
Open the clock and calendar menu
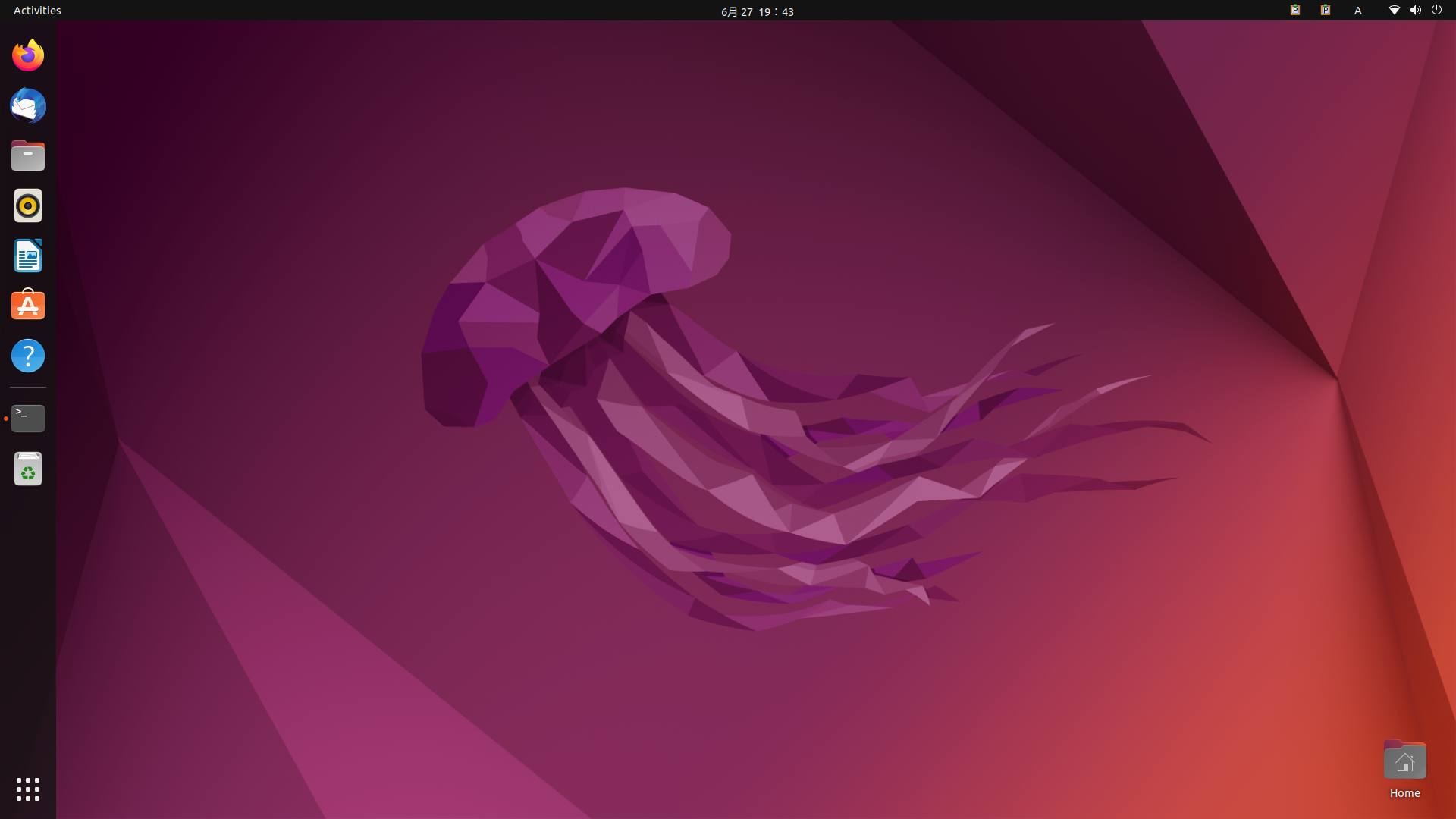757,11
